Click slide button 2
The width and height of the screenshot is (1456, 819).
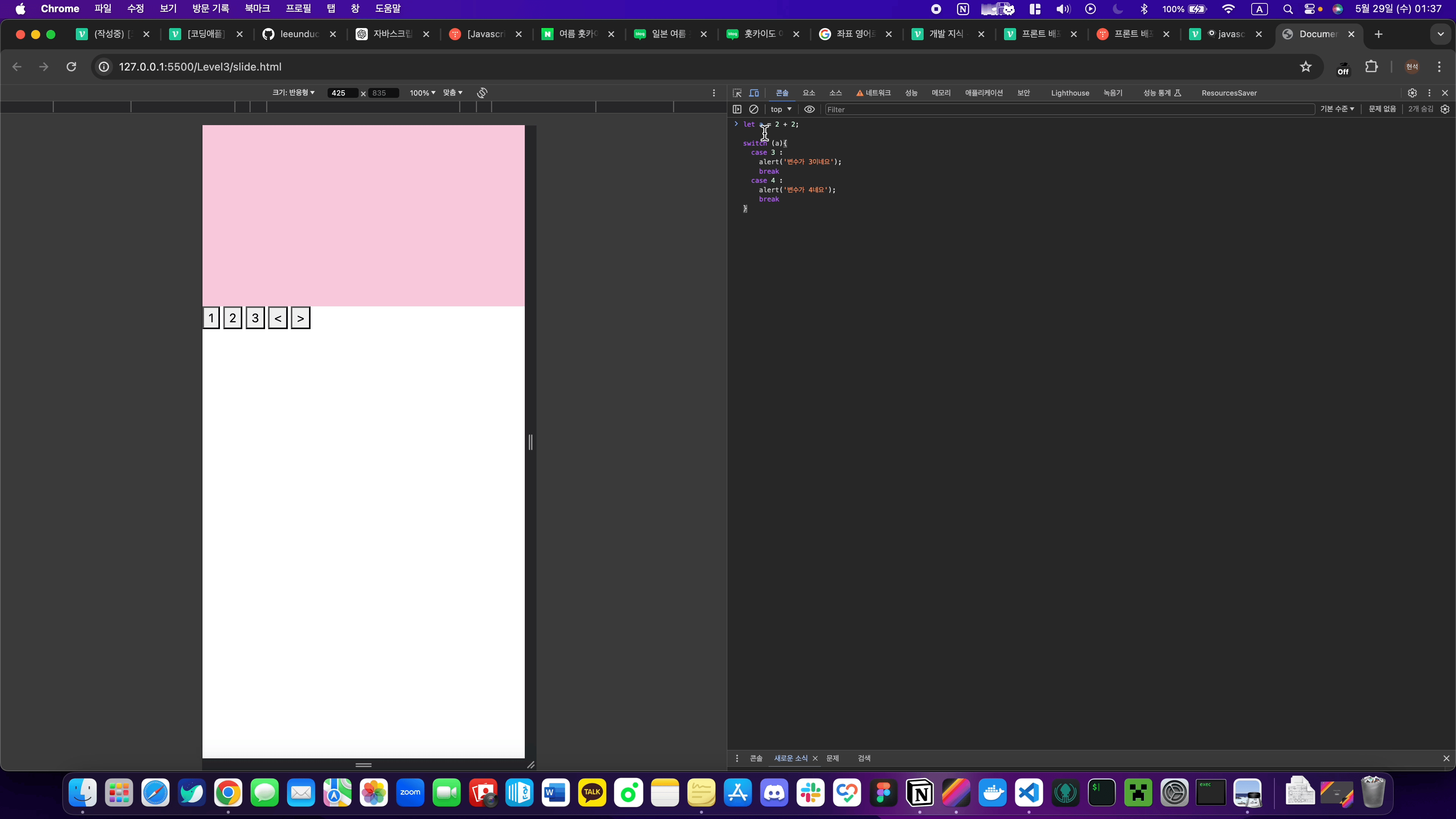tap(232, 318)
